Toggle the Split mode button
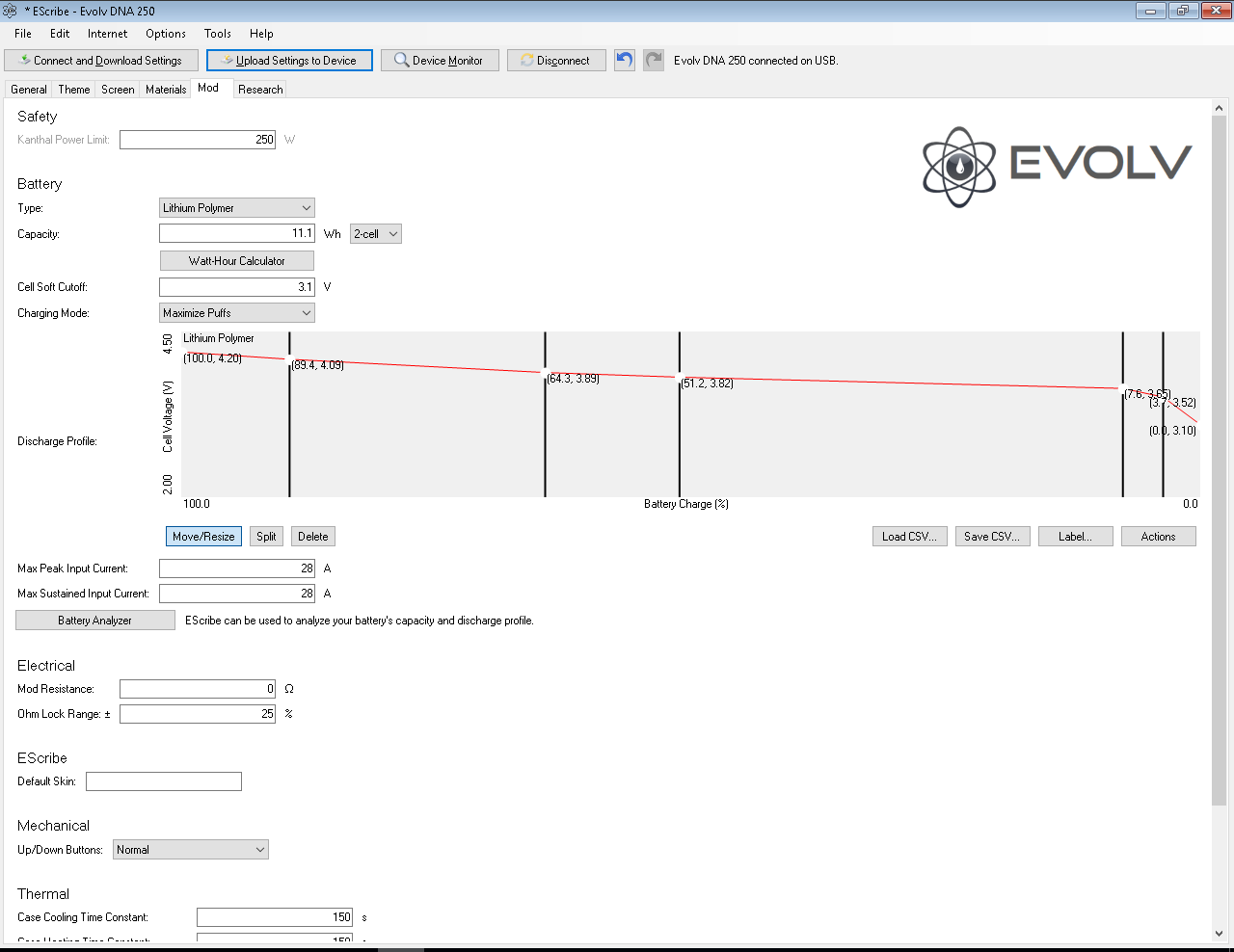 coord(266,537)
